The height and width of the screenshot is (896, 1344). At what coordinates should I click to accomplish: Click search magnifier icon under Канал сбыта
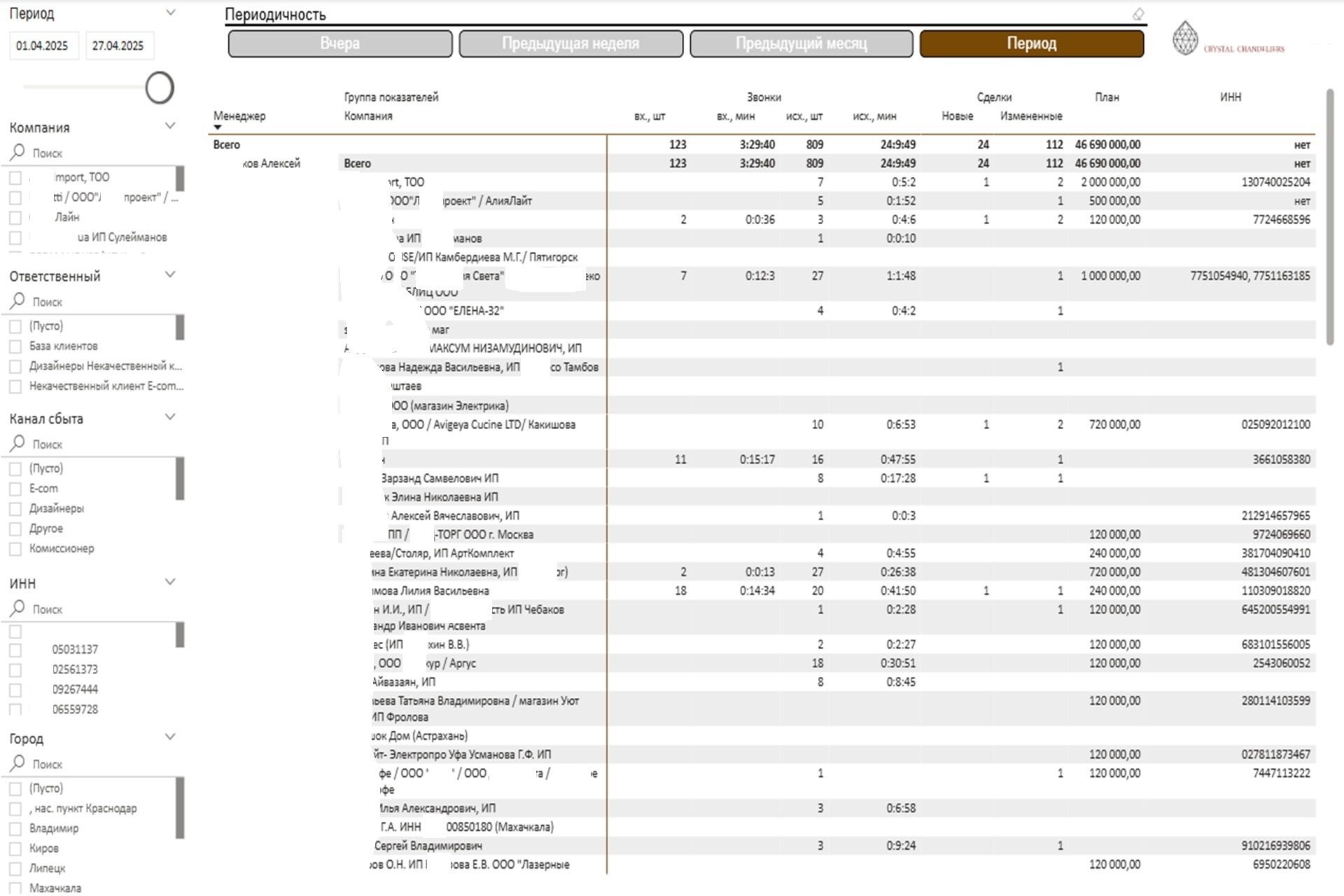[x=18, y=443]
